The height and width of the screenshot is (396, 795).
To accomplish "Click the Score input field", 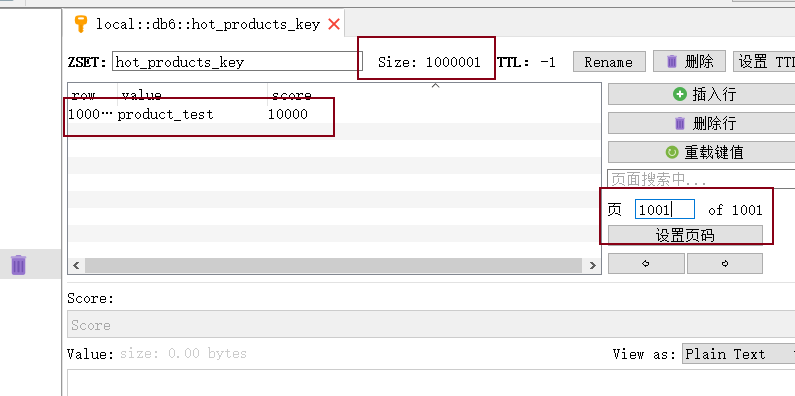I will tap(431, 325).
